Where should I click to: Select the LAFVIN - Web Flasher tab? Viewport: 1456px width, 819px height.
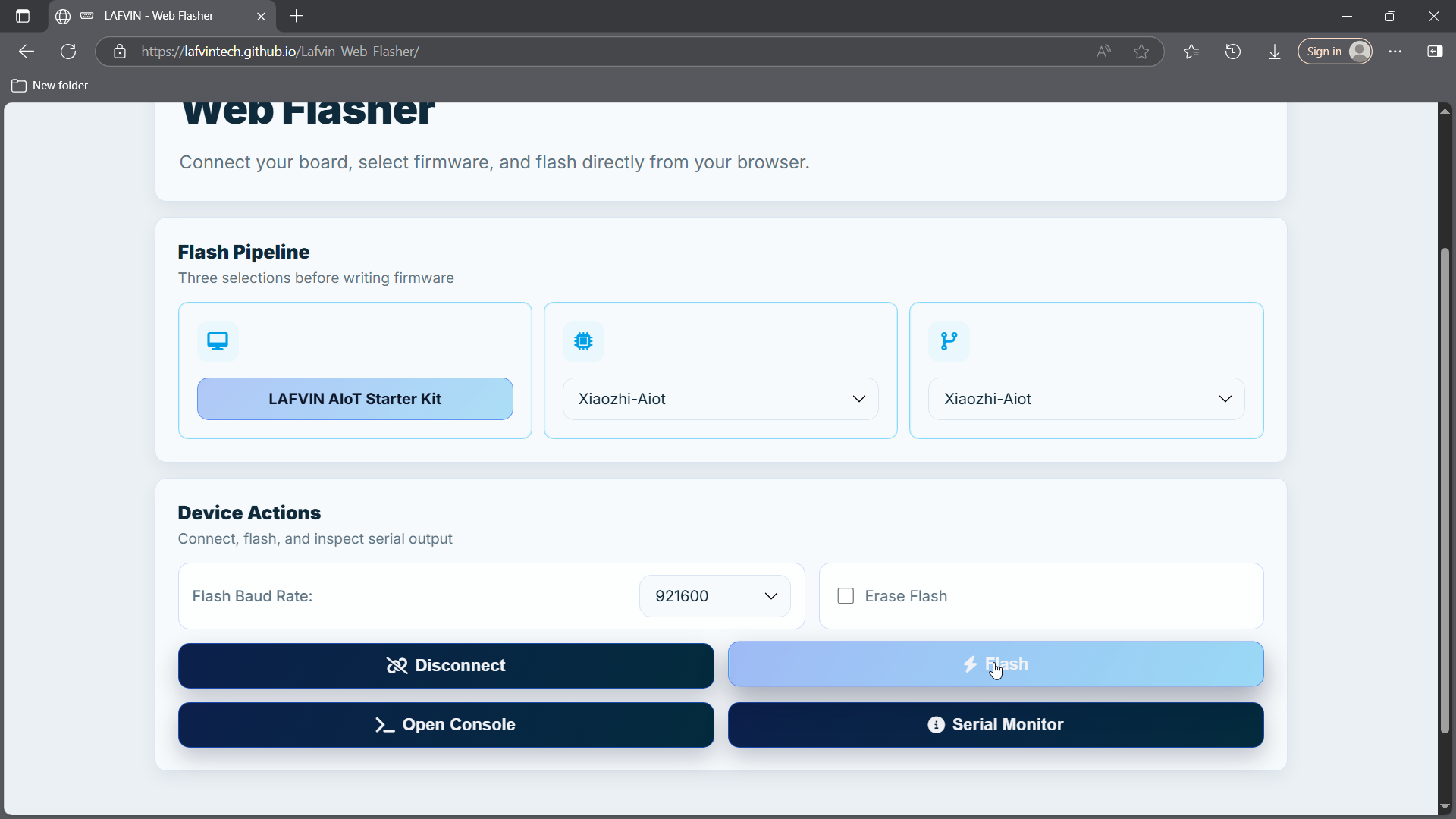(161, 16)
